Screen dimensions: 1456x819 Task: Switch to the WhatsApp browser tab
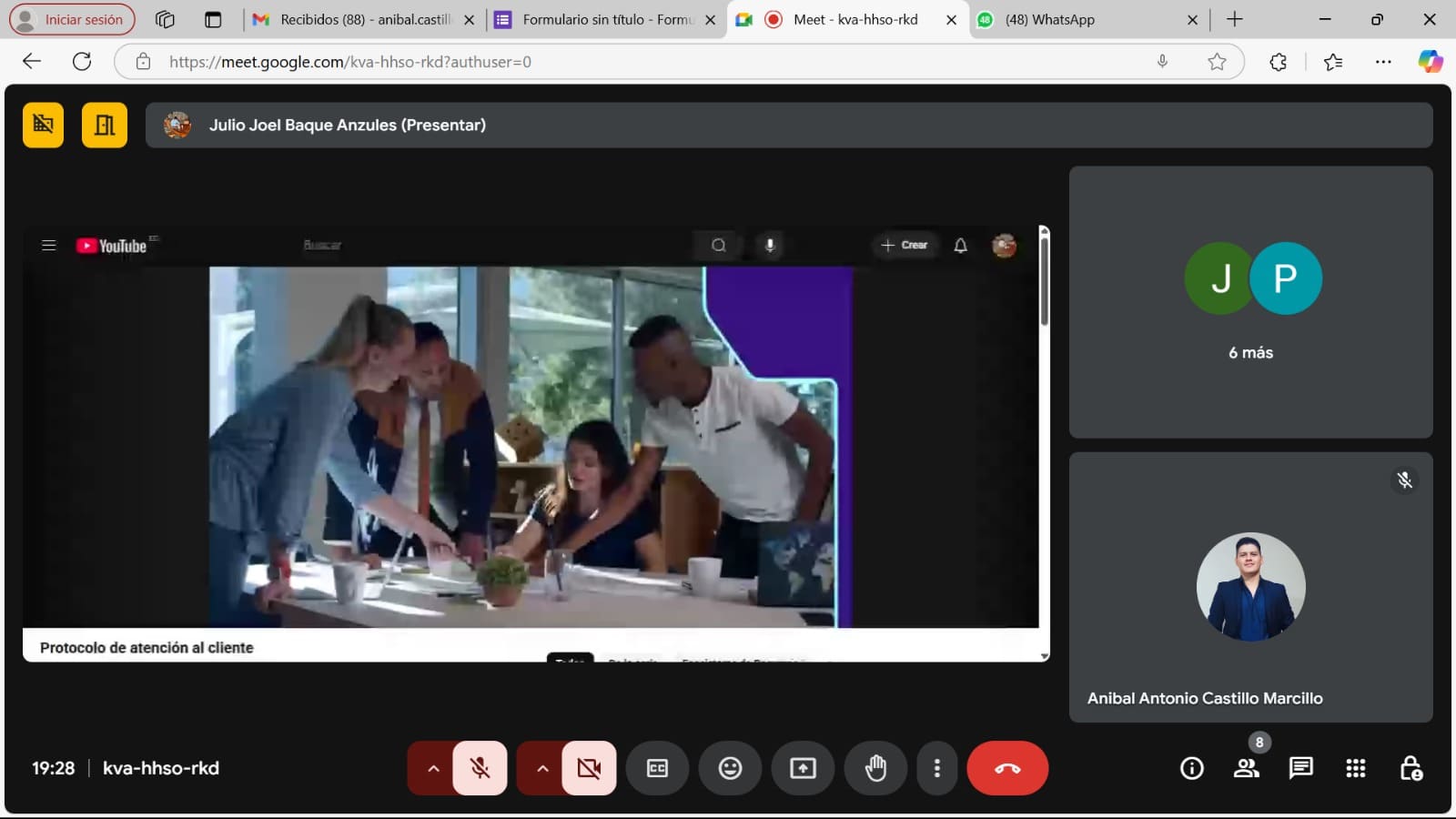click(1083, 19)
